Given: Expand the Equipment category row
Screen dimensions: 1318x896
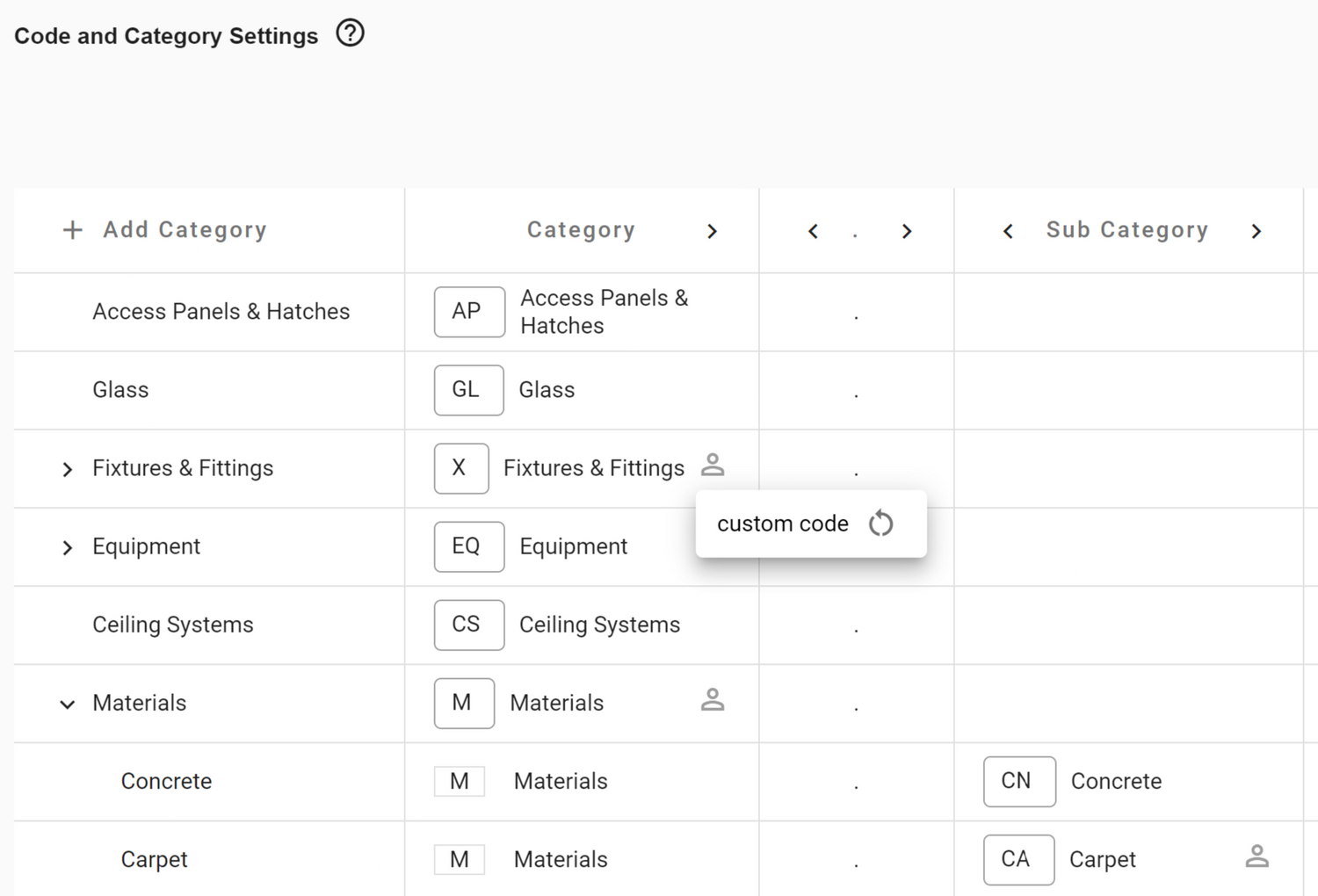Looking at the screenshot, I should click(68, 547).
